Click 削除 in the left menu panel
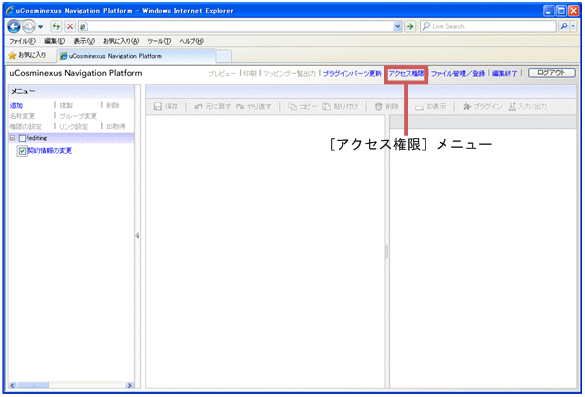Image resolution: width=585 pixels, height=397 pixels. click(x=113, y=106)
